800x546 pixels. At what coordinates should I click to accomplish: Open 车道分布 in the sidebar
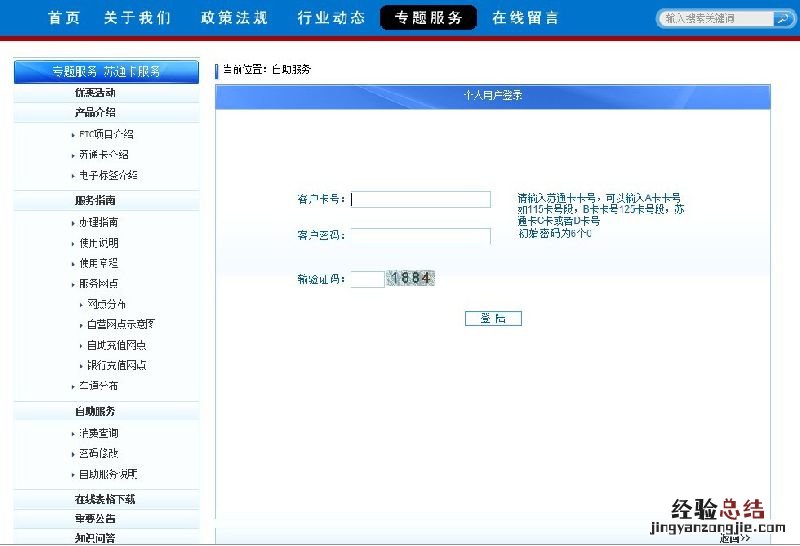(x=98, y=386)
